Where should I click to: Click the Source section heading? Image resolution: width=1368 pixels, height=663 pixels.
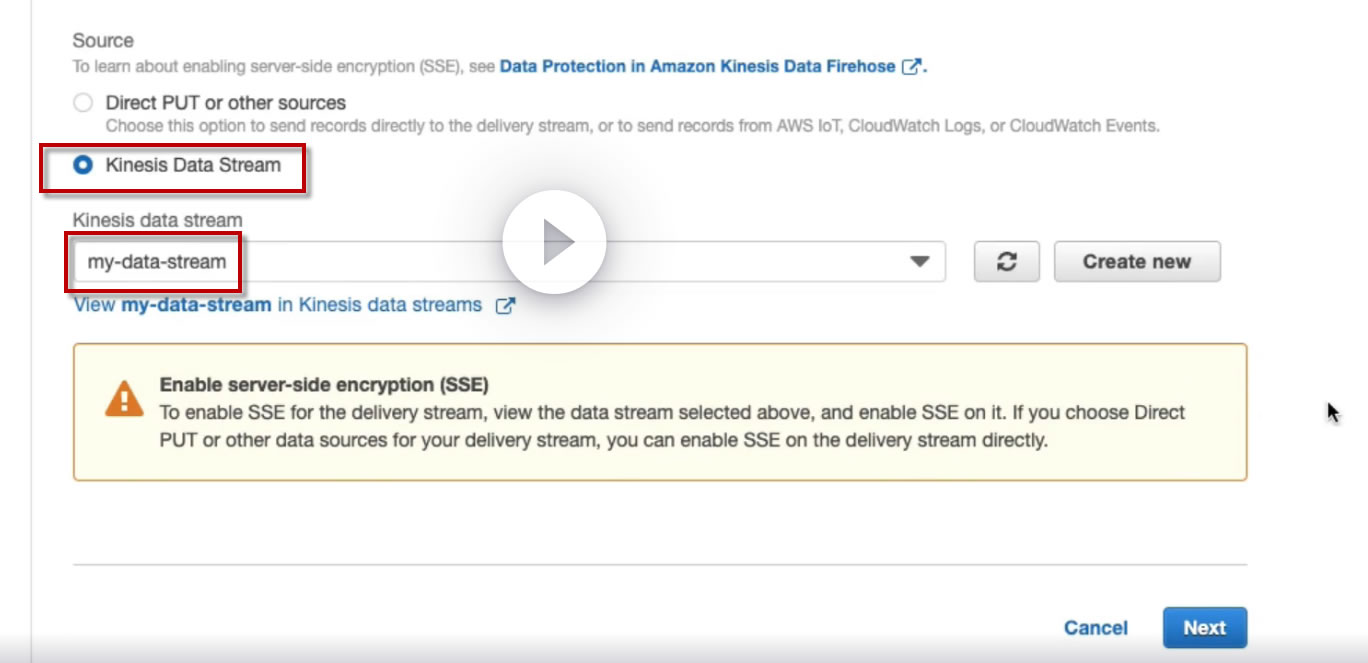[103, 41]
